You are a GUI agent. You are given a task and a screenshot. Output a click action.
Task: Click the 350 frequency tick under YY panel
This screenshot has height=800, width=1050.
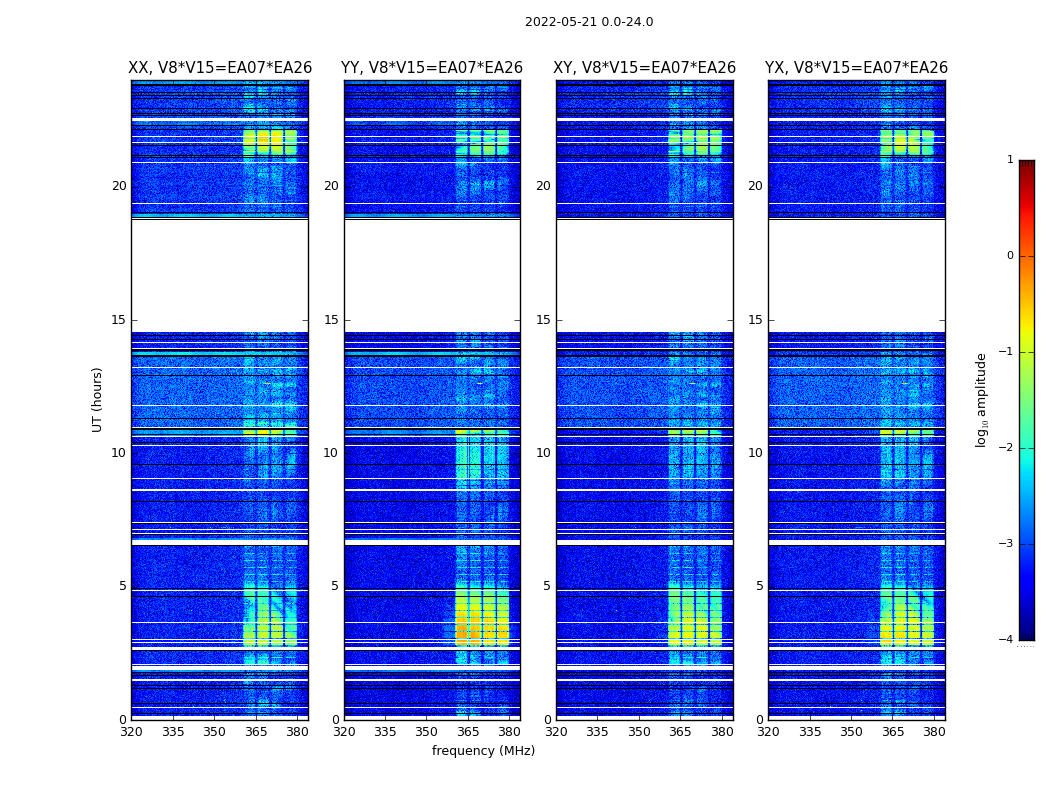pyautogui.click(x=426, y=732)
